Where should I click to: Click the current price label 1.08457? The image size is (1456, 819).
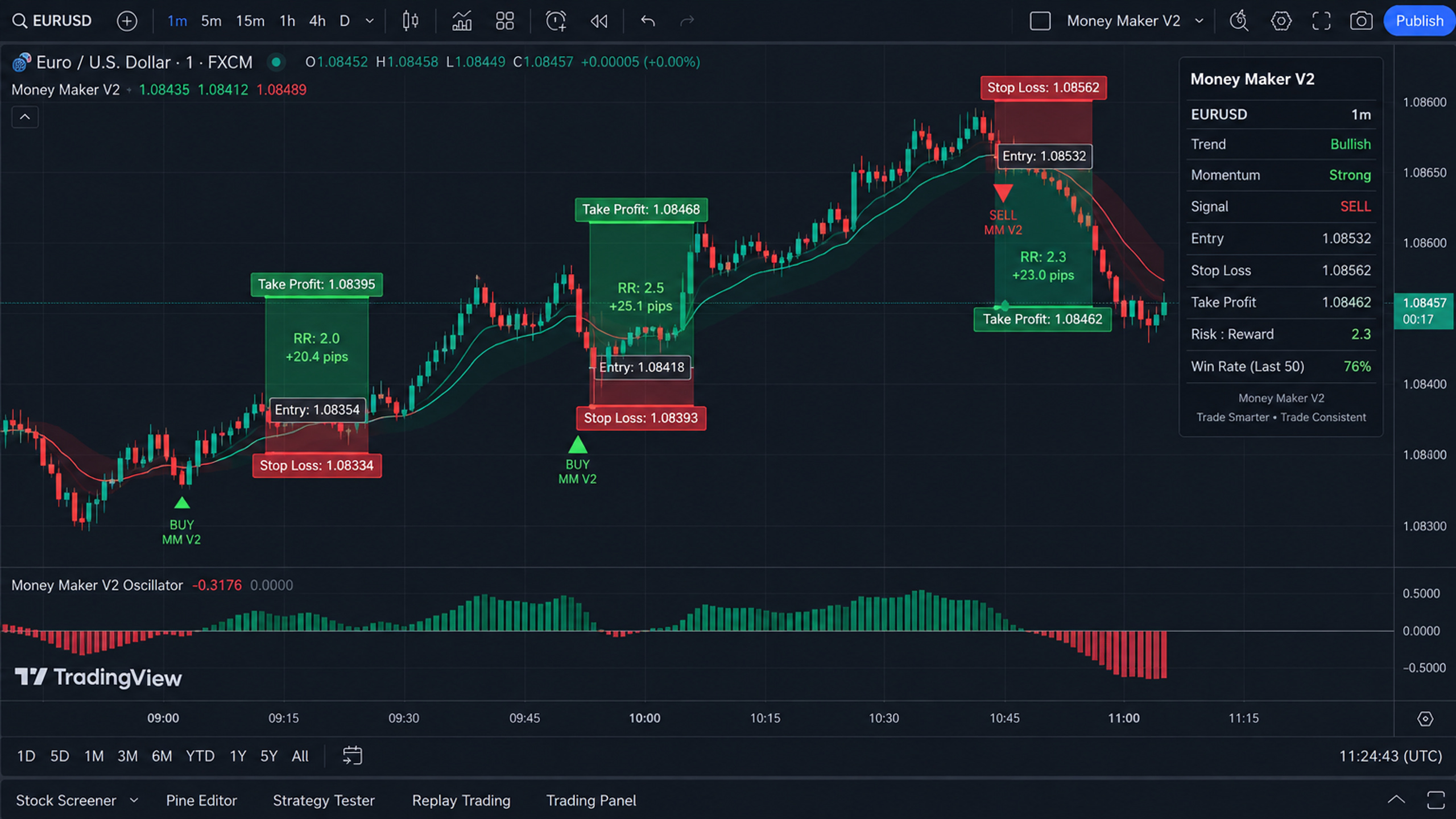pos(1424,311)
